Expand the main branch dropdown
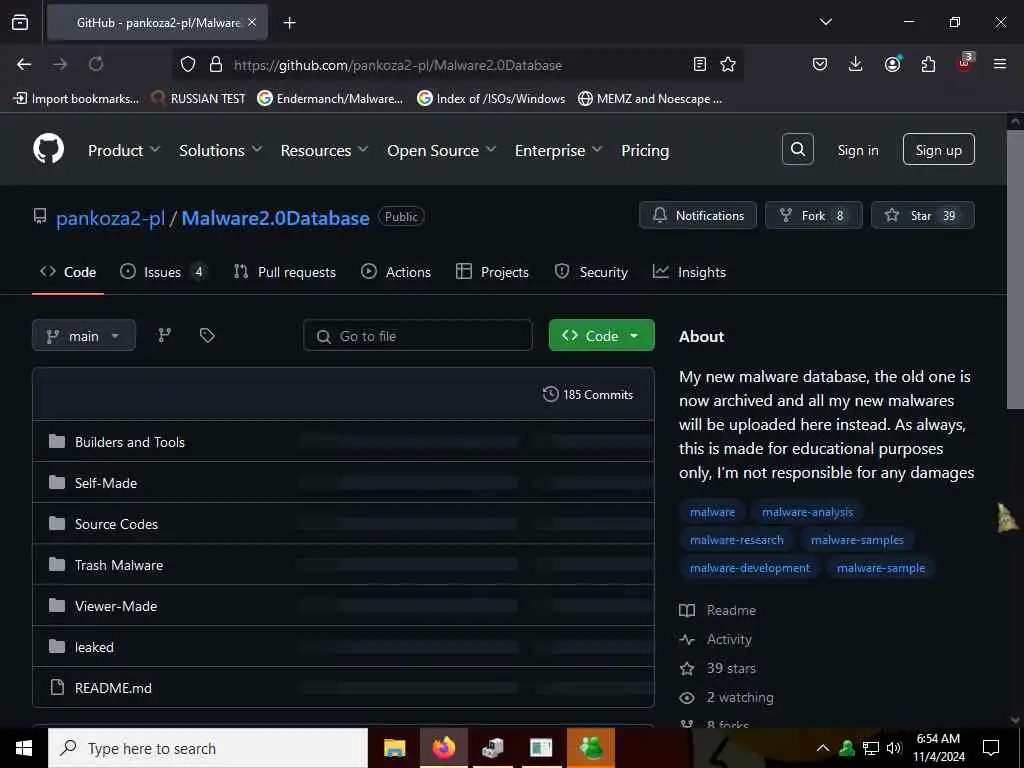Image resolution: width=1024 pixels, height=768 pixels. (x=84, y=335)
